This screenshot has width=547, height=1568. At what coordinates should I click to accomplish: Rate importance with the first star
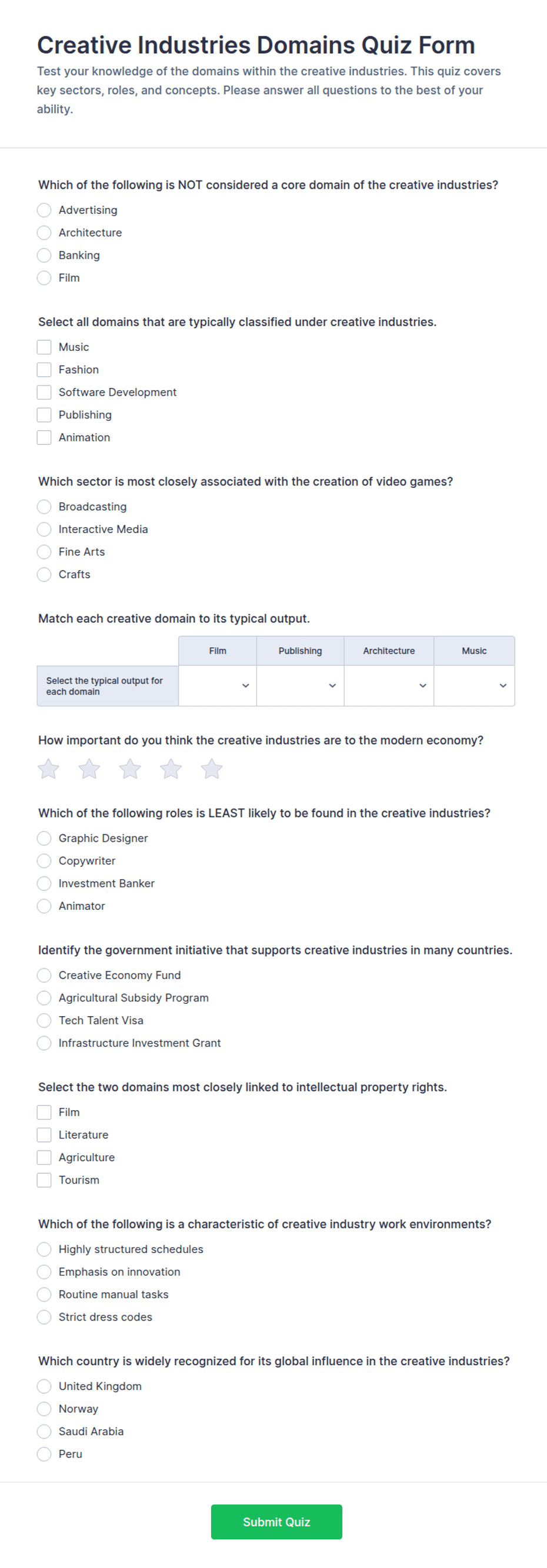tap(49, 769)
